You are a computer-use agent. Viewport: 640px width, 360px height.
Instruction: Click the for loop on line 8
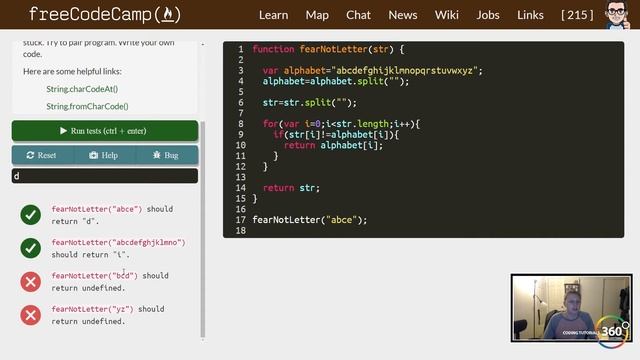[341, 124]
